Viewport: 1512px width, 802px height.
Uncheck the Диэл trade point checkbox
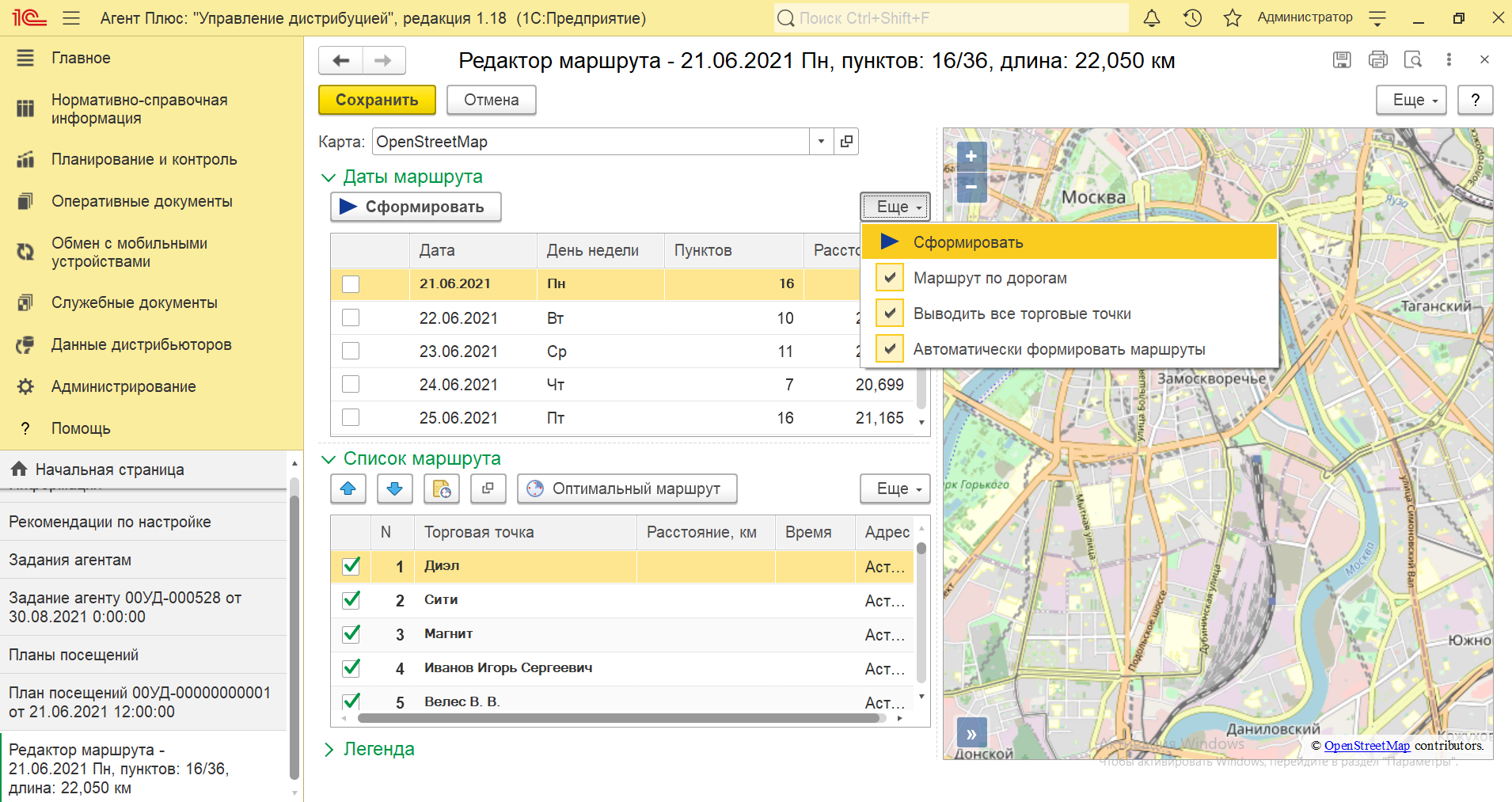pos(351,566)
